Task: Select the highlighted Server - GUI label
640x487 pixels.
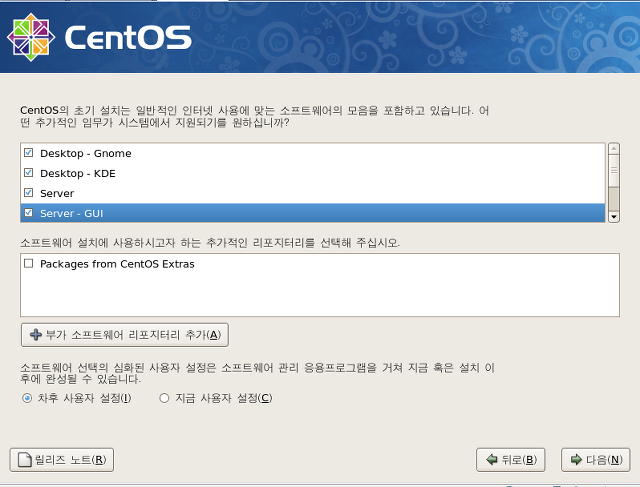Action: click(72, 213)
